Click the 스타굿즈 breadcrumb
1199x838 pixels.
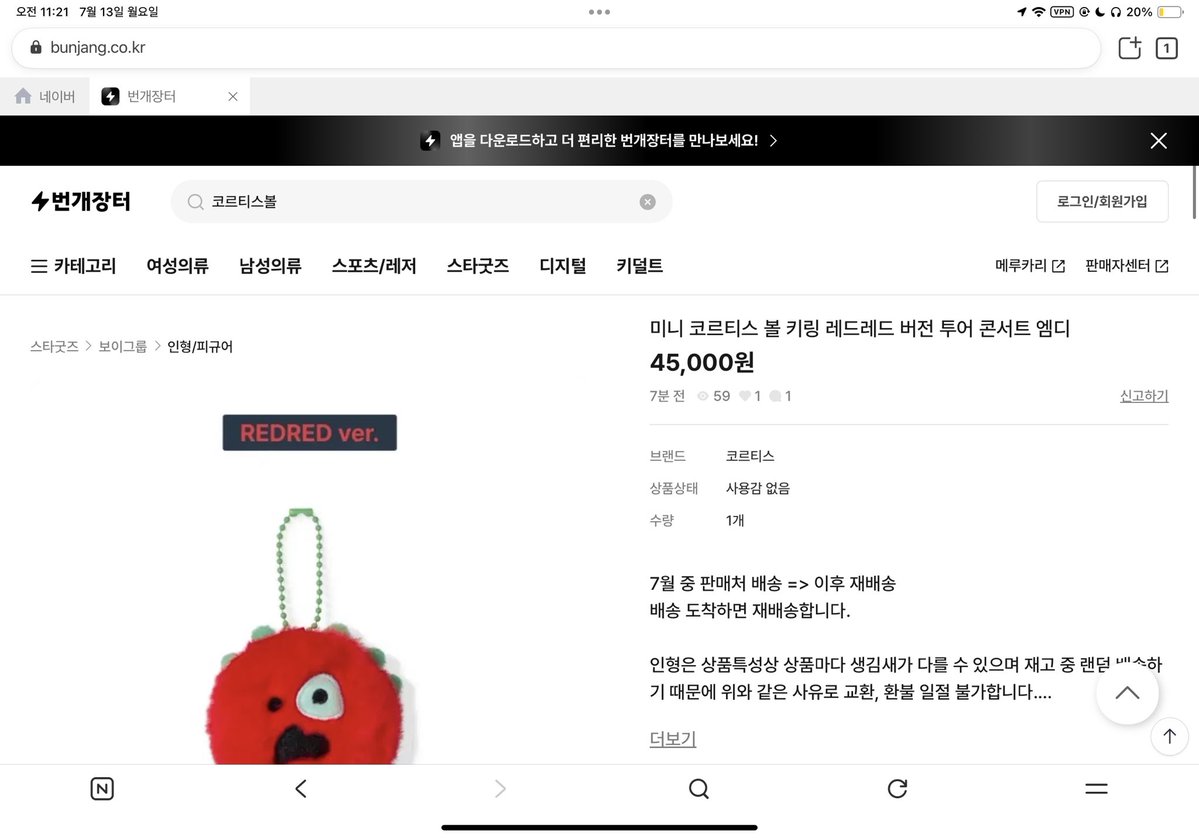pyautogui.click(x=54, y=346)
